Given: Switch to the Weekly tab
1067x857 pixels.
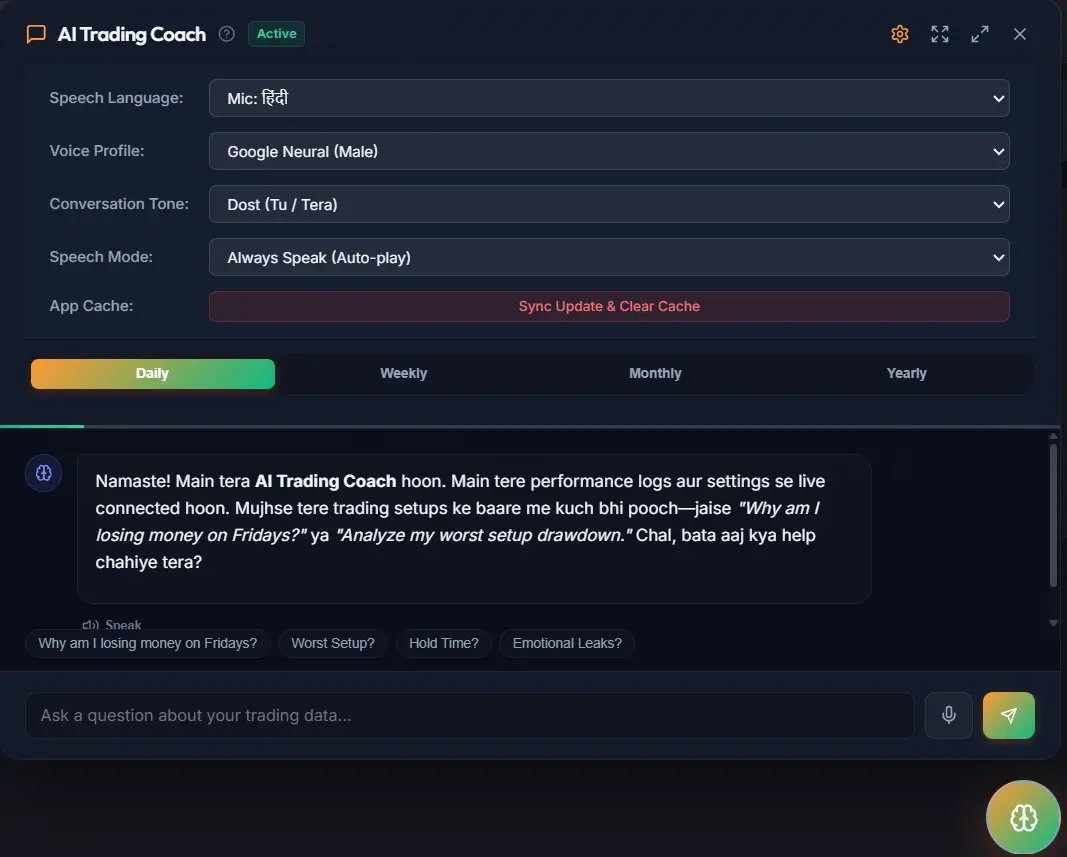Looking at the screenshot, I should click(404, 374).
